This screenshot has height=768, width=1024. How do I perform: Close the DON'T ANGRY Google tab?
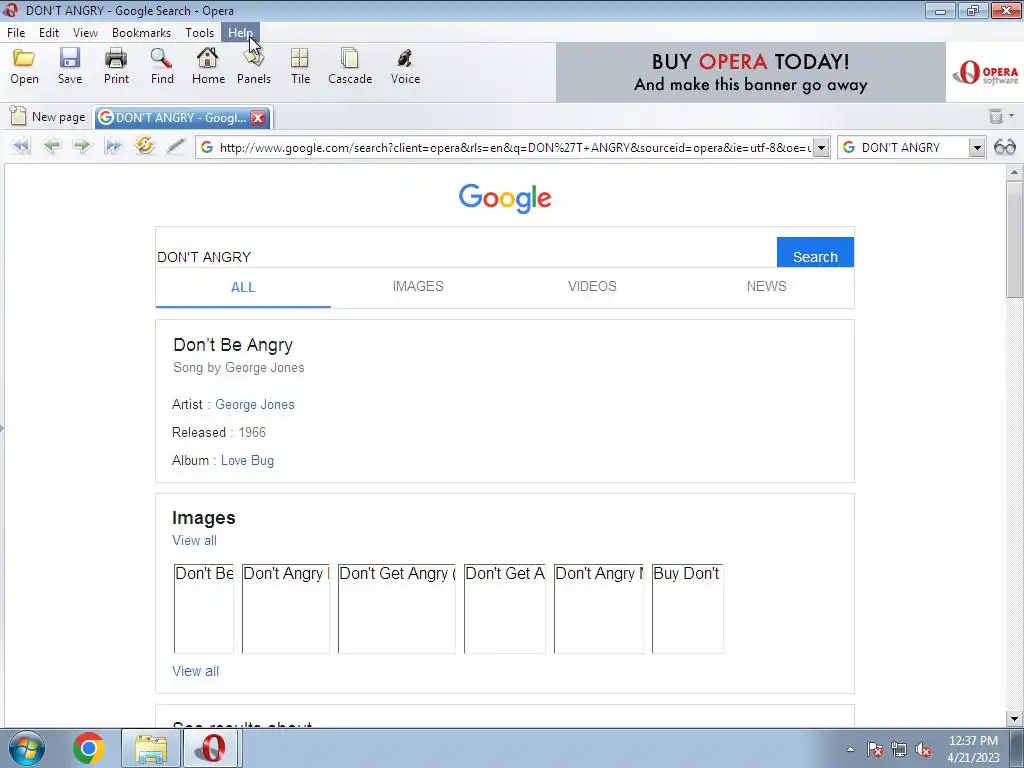258,118
